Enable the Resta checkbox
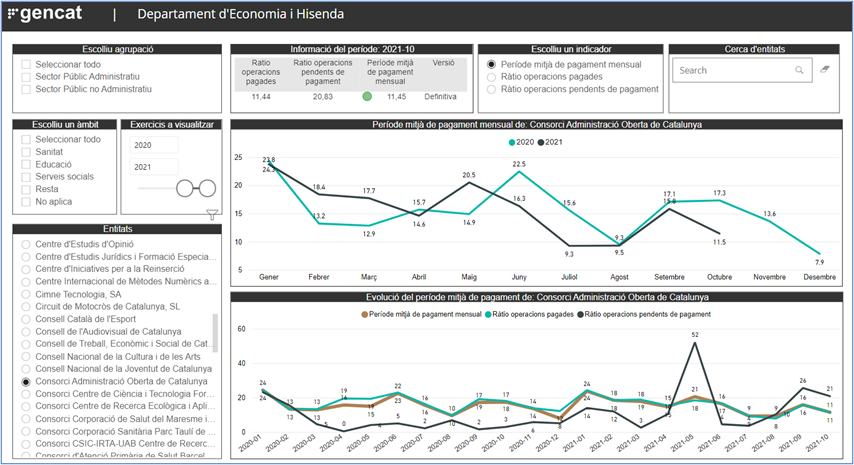Image resolution: width=854 pixels, height=465 pixels. (26, 189)
